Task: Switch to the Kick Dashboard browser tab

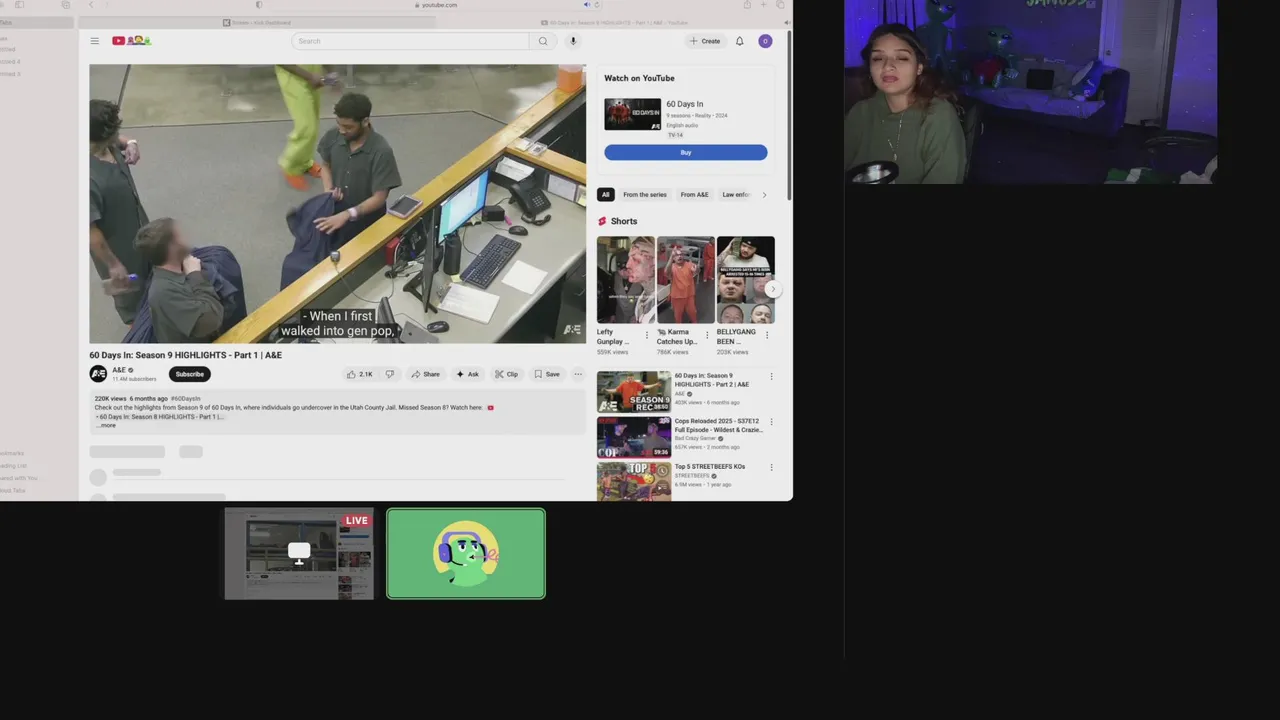Action: pyautogui.click(x=257, y=22)
